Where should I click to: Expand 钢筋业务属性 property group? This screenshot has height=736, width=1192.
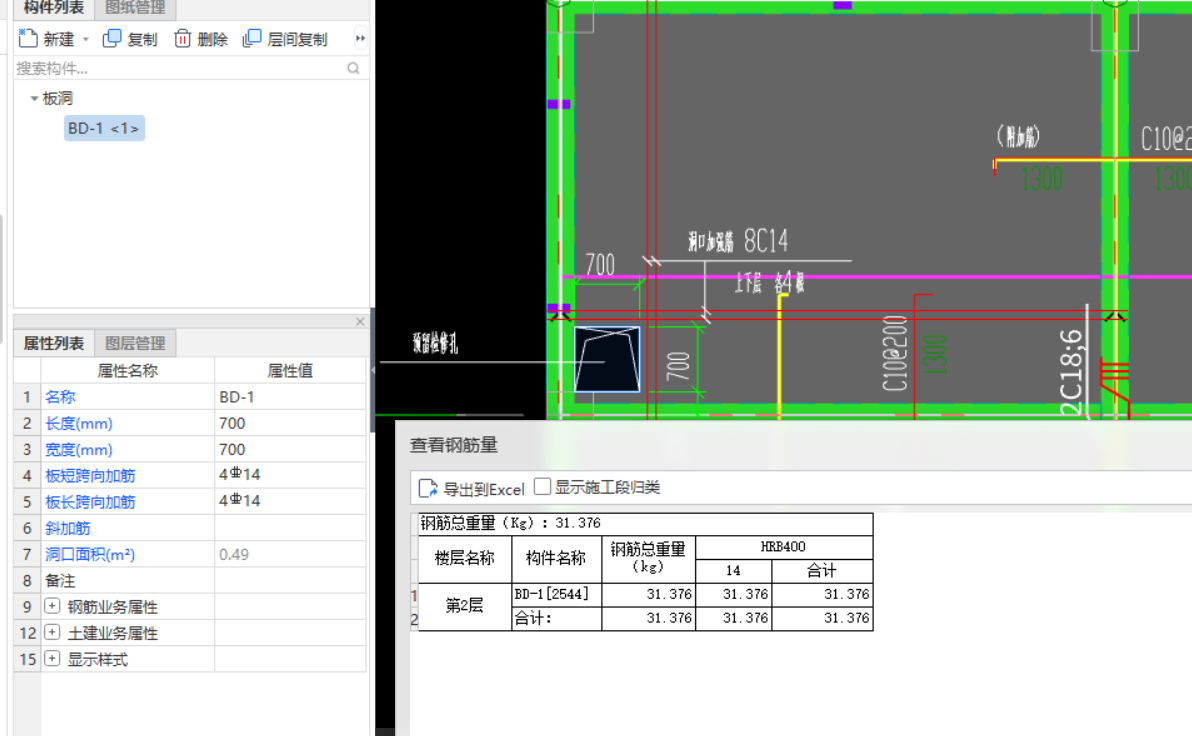tap(52, 606)
